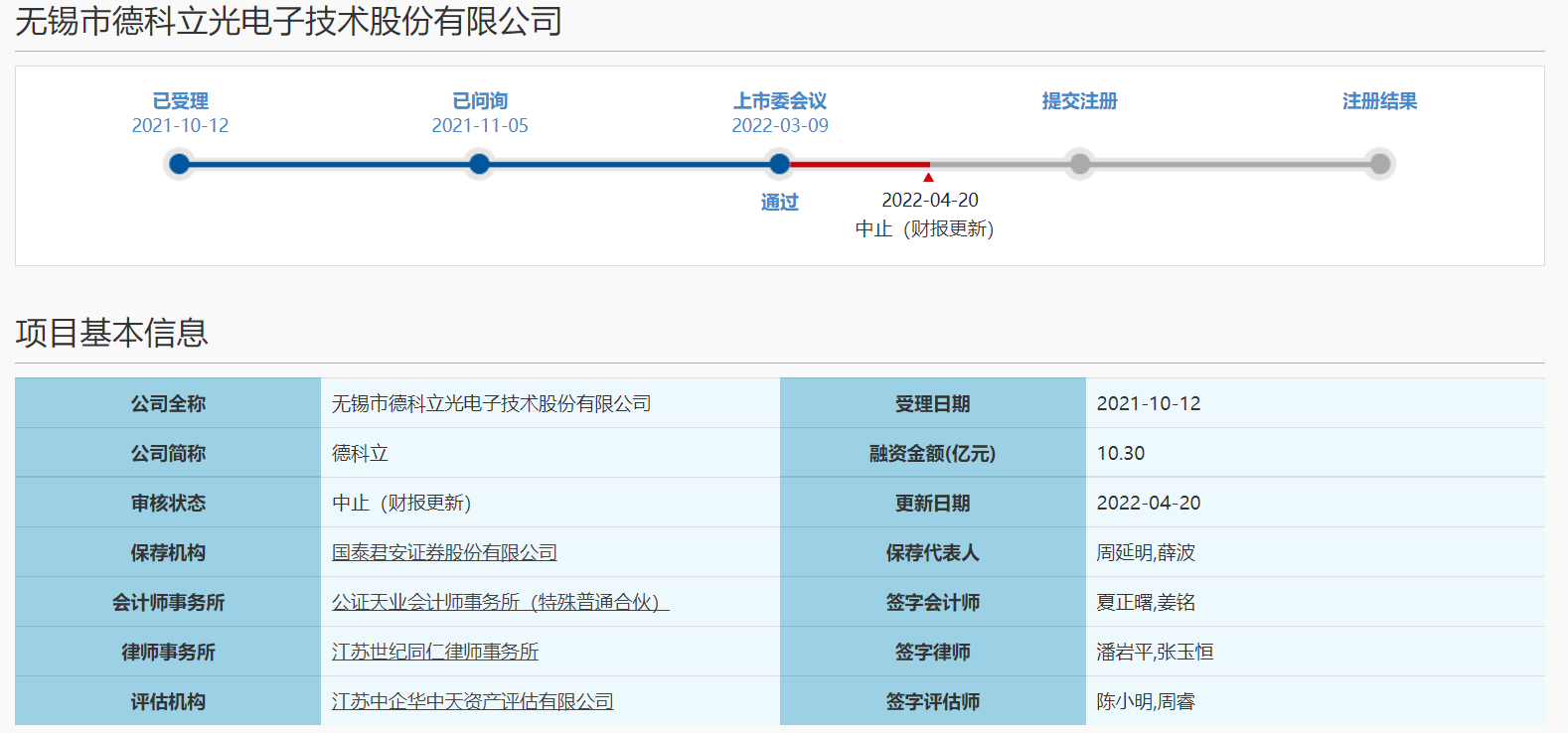Click the 会计师事务所 header cell
Screen dimensions: 1568x733
[168, 602]
